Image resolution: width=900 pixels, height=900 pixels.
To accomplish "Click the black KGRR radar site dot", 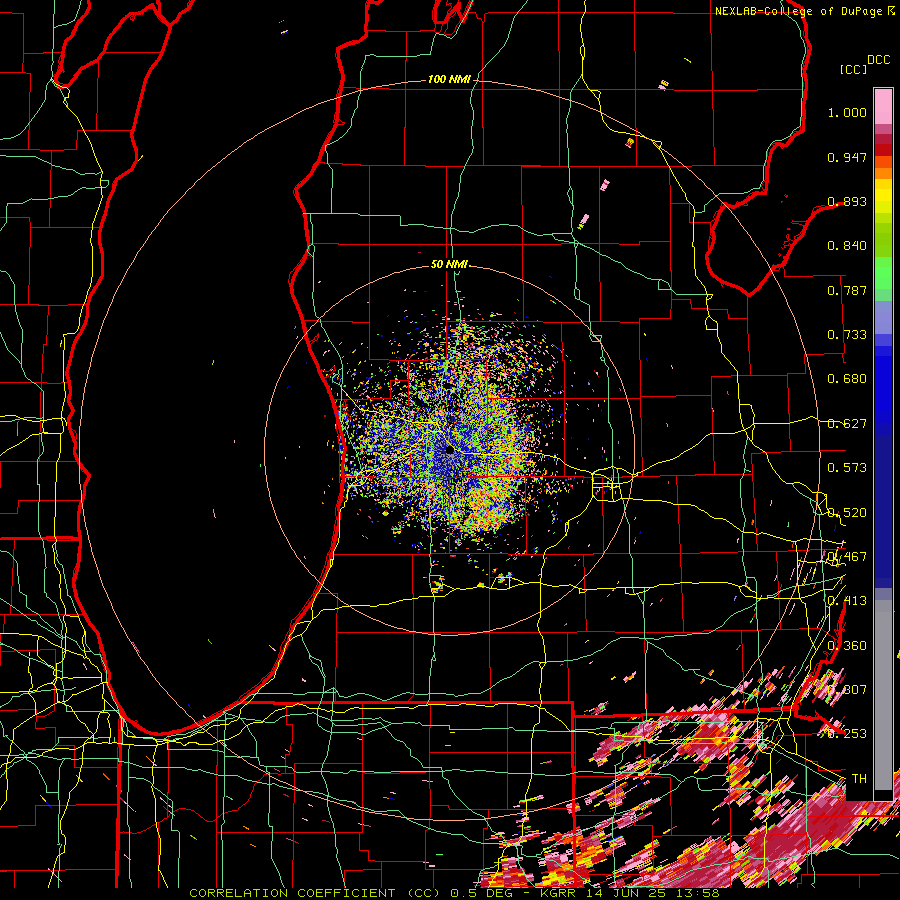I will [x=450, y=450].
